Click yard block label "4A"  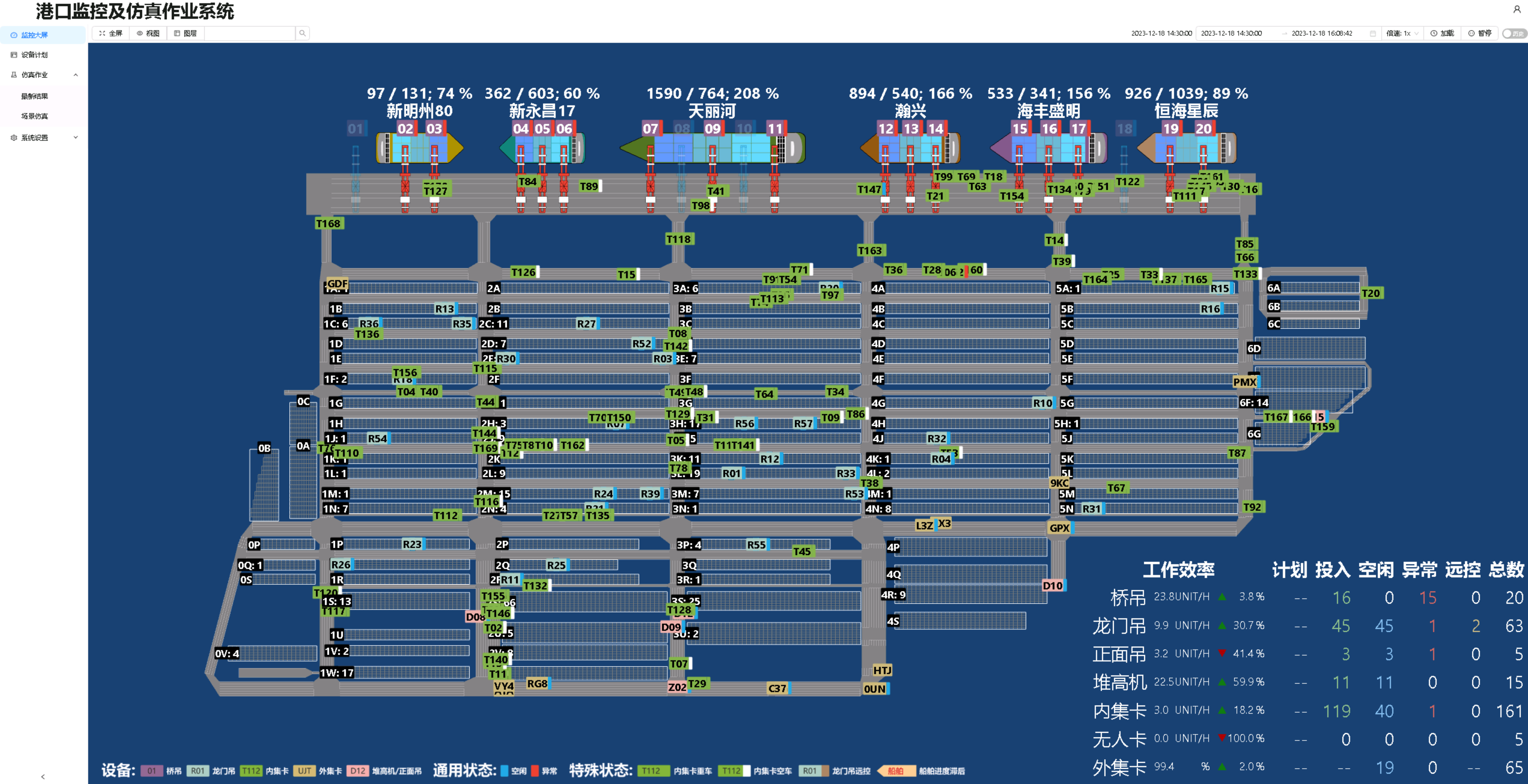pyautogui.click(x=878, y=288)
